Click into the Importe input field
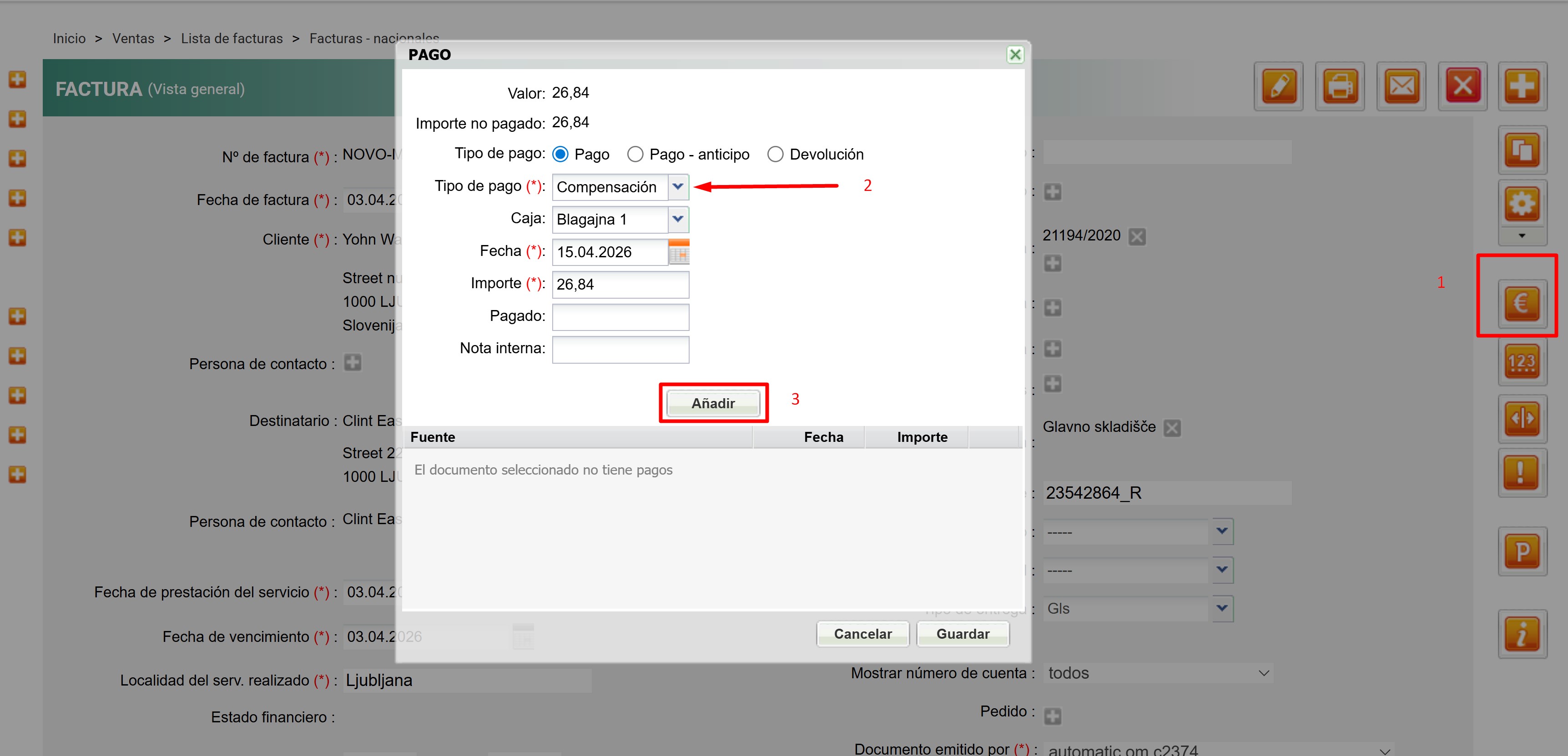This screenshot has height=756, width=1568. click(x=620, y=285)
